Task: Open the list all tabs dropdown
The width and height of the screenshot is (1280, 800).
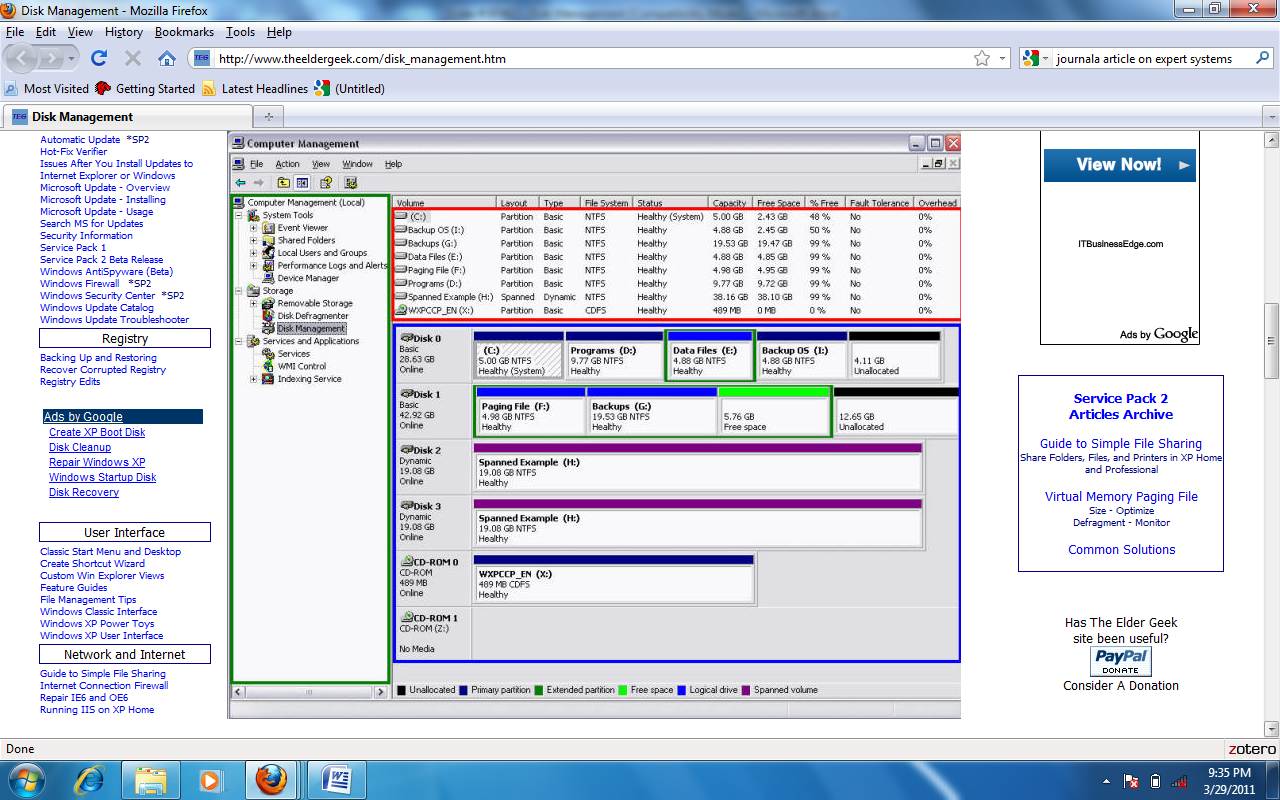Action: click(1270, 116)
